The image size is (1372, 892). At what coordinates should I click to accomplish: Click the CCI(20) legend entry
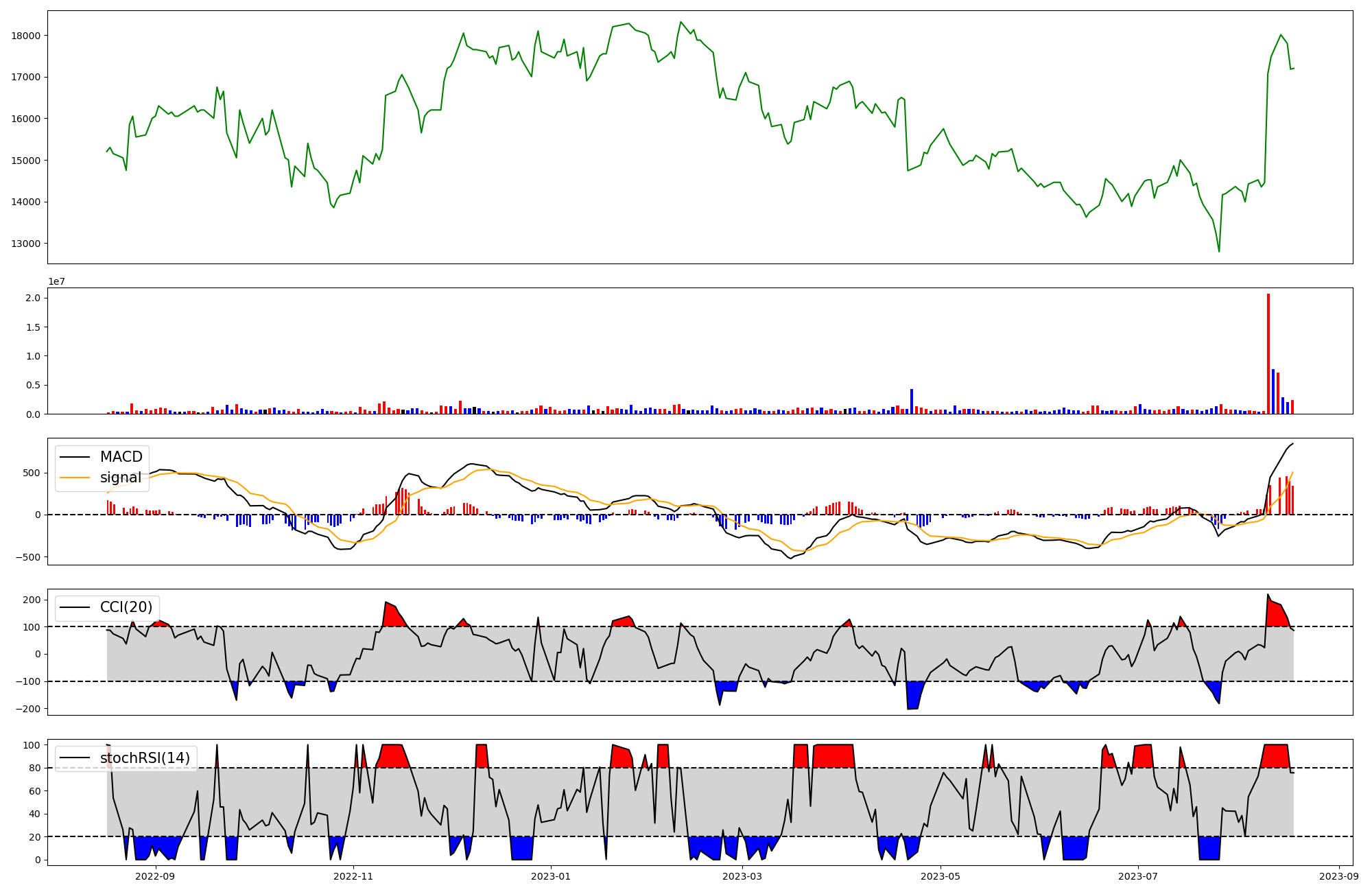[126, 607]
